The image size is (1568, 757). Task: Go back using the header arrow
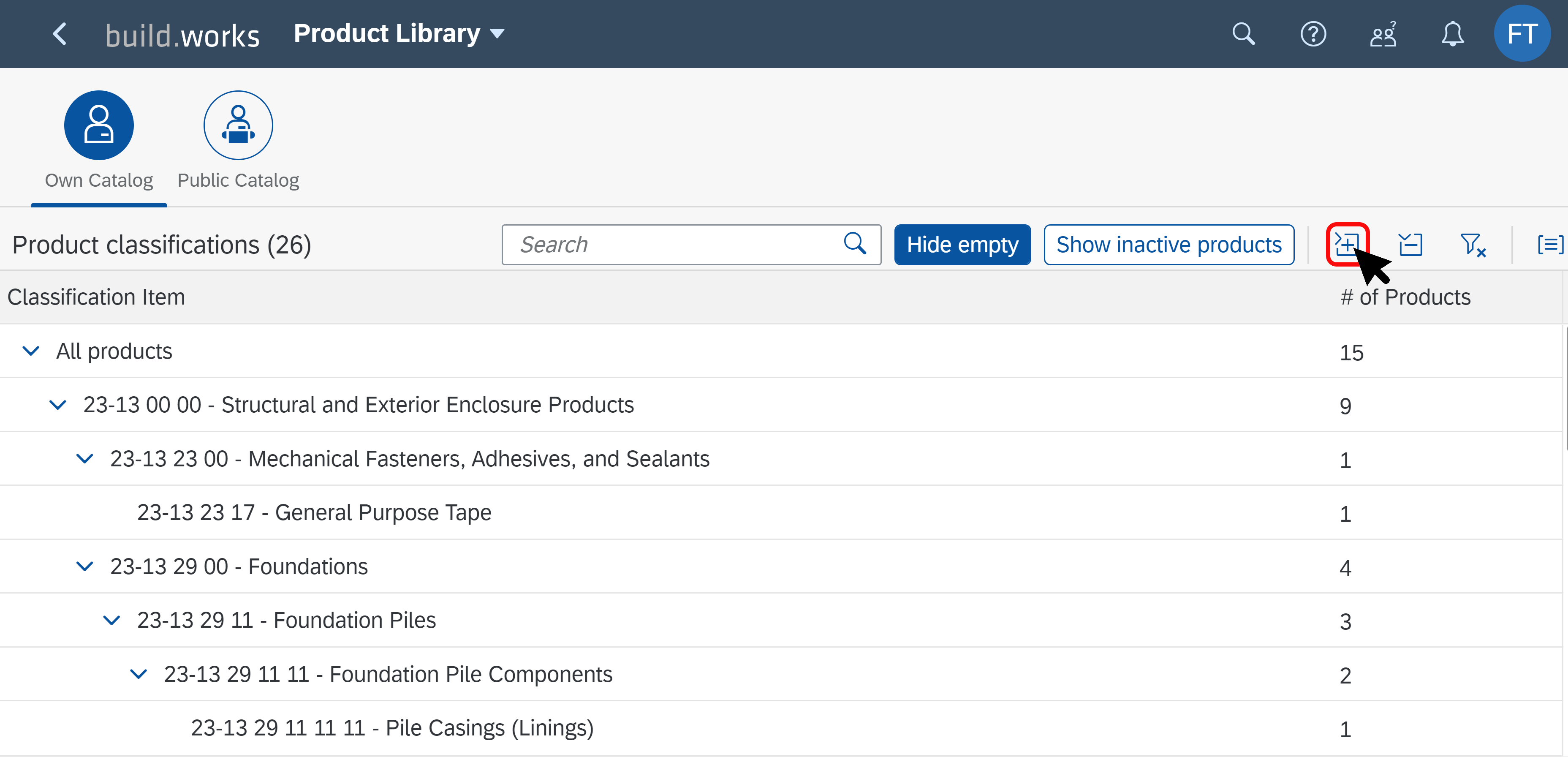[x=60, y=34]
